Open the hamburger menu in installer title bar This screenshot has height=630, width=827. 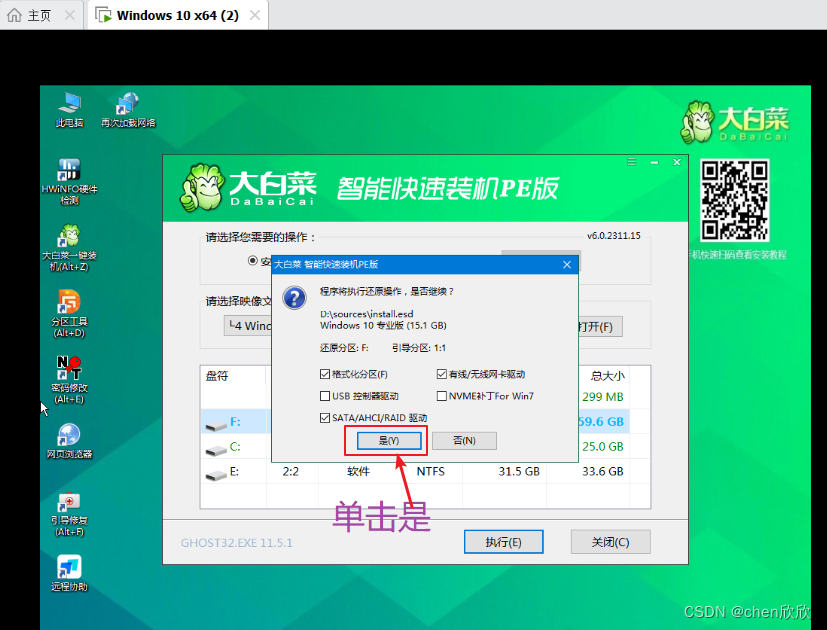coord(631,162)
